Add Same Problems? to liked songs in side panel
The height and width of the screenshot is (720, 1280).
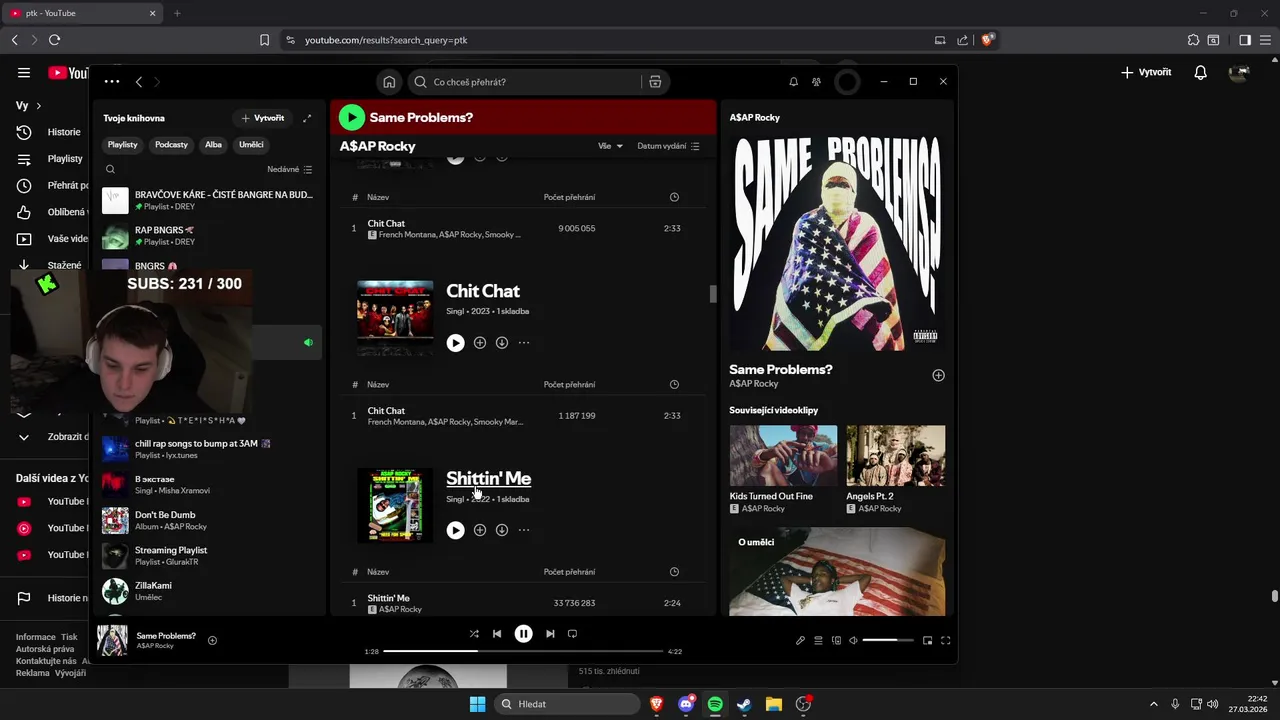point(938,375)
